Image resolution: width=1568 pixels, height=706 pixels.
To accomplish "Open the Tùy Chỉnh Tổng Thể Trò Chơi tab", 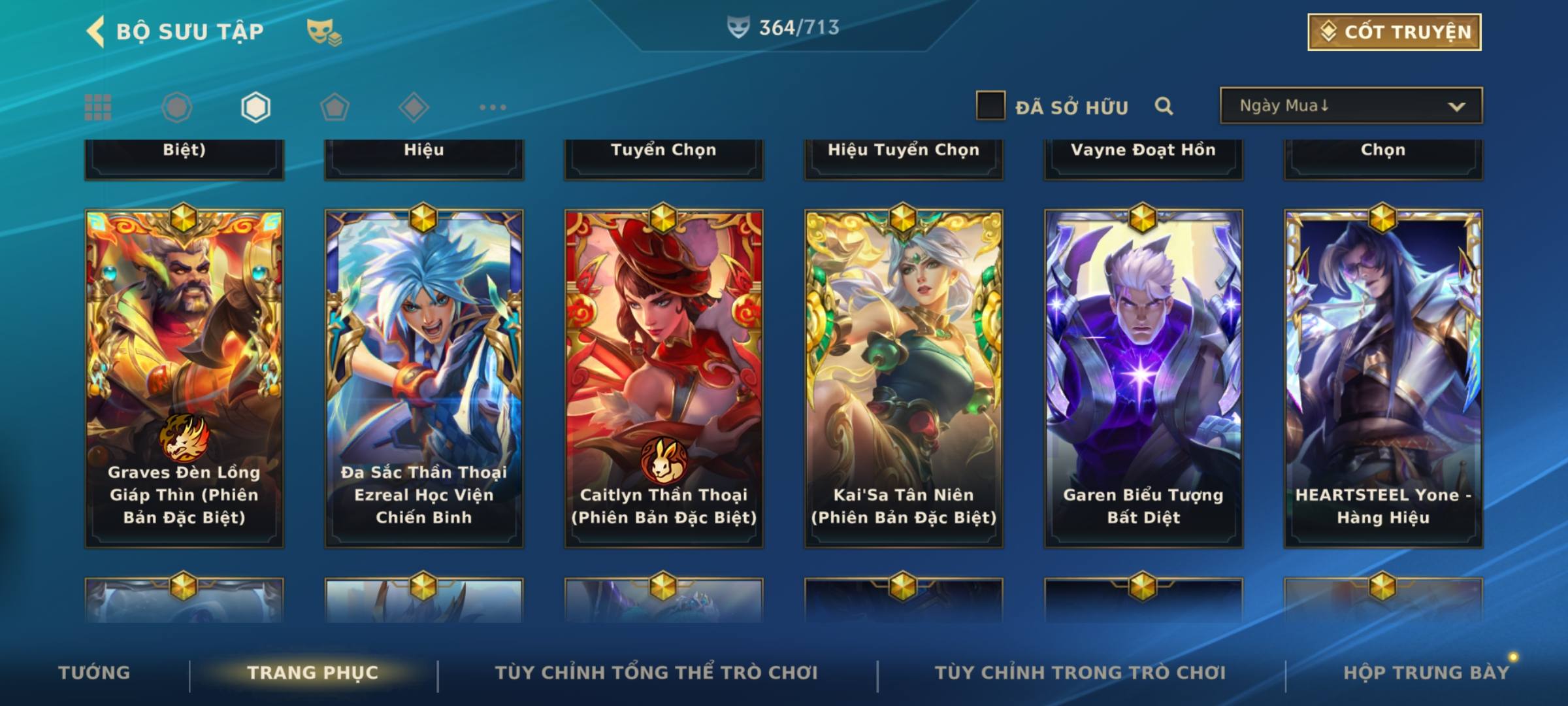I will click(x=656, y=672).
